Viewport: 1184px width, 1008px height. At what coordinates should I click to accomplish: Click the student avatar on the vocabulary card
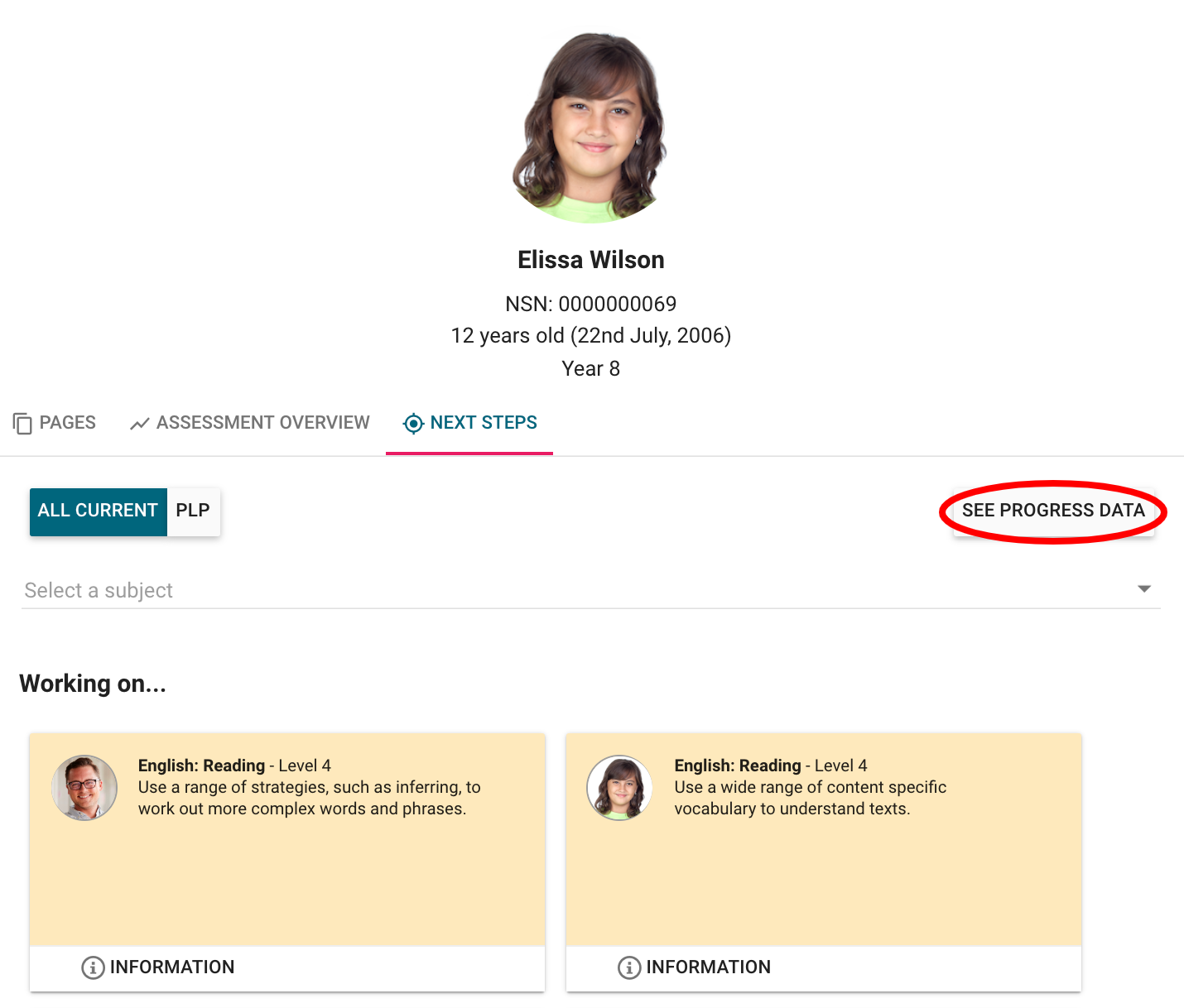[620, 788]
